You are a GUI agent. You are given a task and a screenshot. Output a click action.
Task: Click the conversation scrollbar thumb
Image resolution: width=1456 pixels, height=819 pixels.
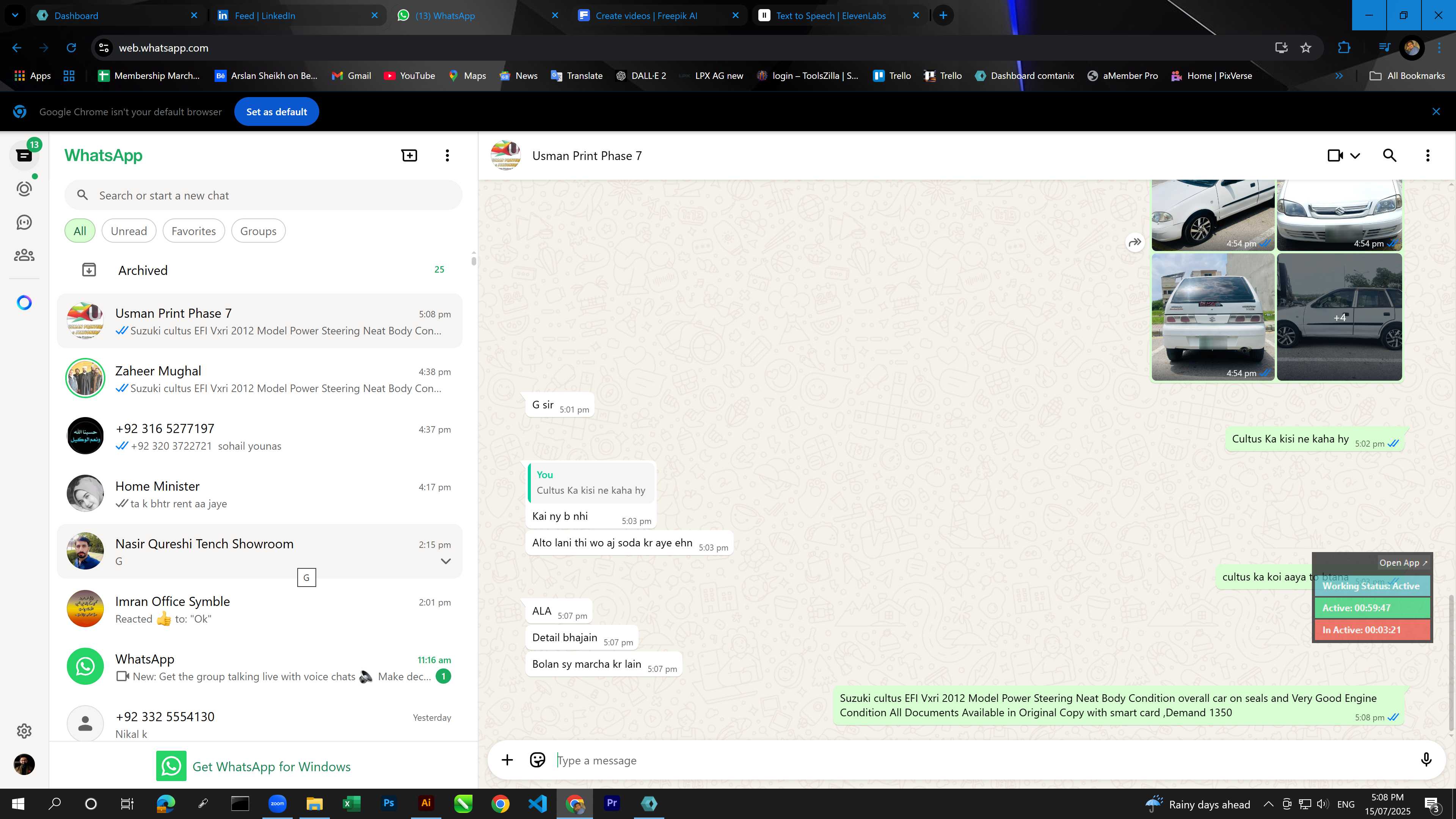pos(1451,662)
